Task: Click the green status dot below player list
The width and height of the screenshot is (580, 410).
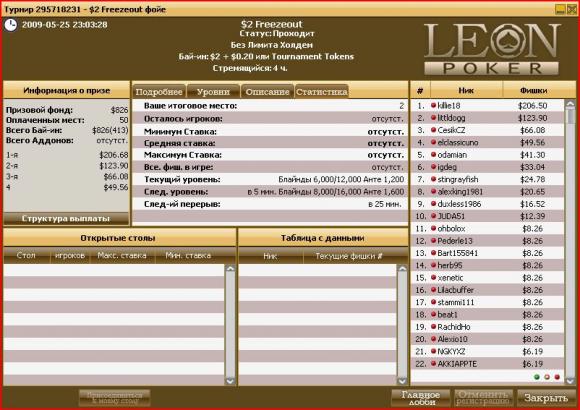Action: click(536, 377)
